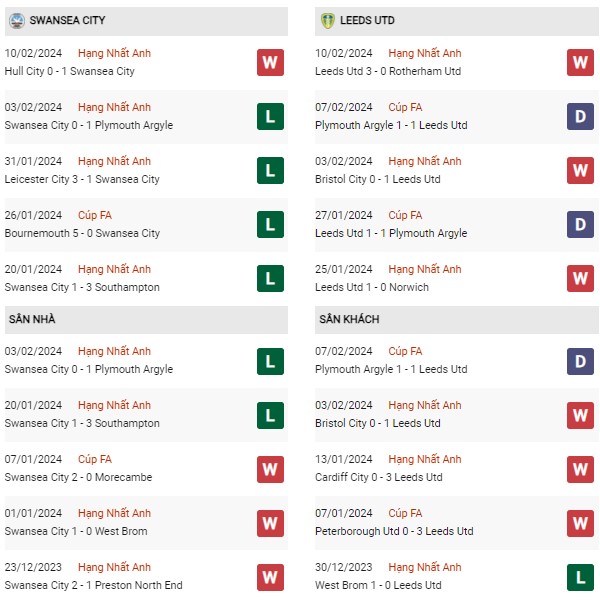Open Hạng Nhất Anh link for Hull City match
The height and width of the screenshot is (600, 600).
coord(114,53)
